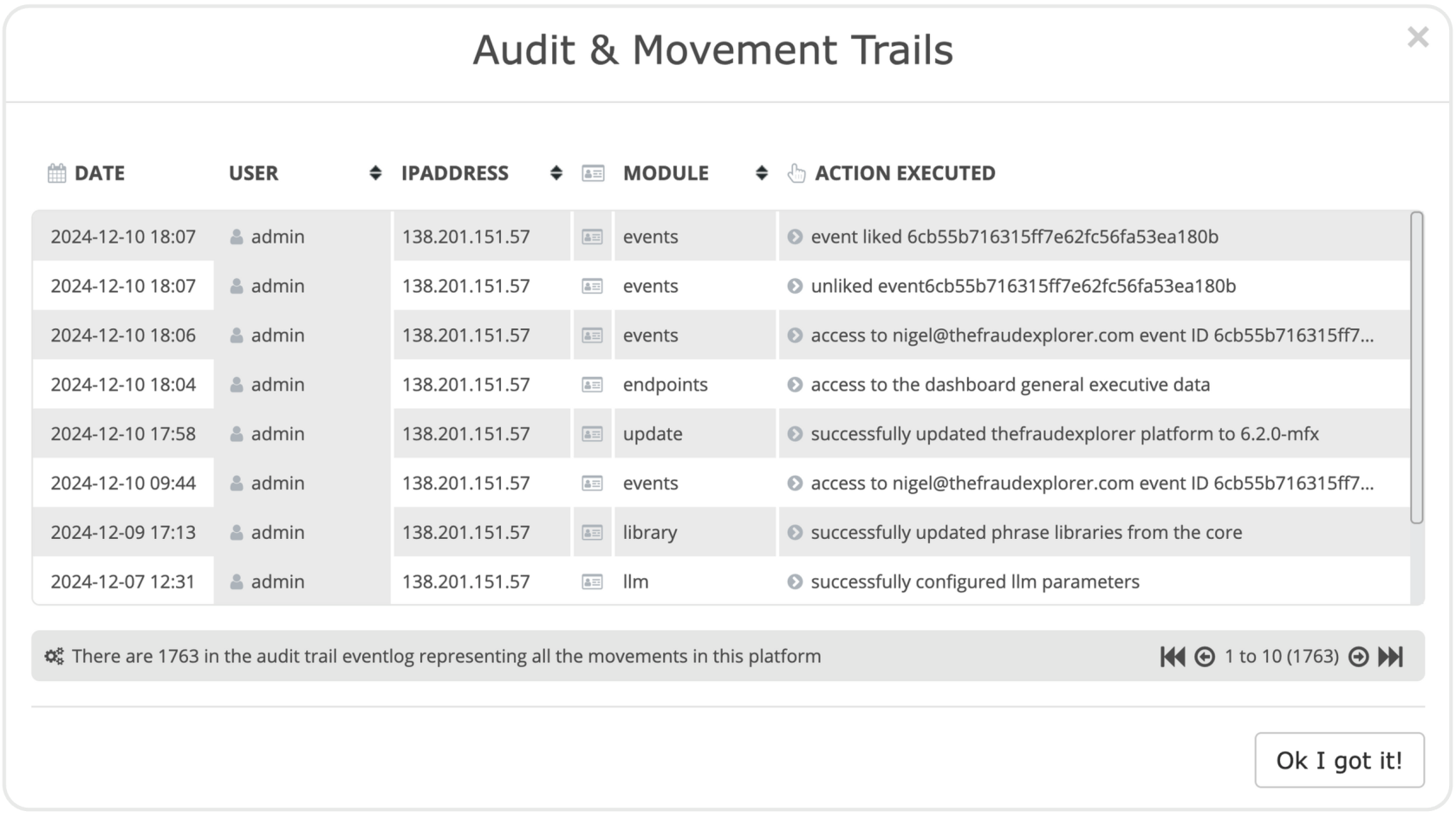Screen dimensions: 1456x818
Task: Click user icon in the 18:04 row
Action: pos(237,384)
